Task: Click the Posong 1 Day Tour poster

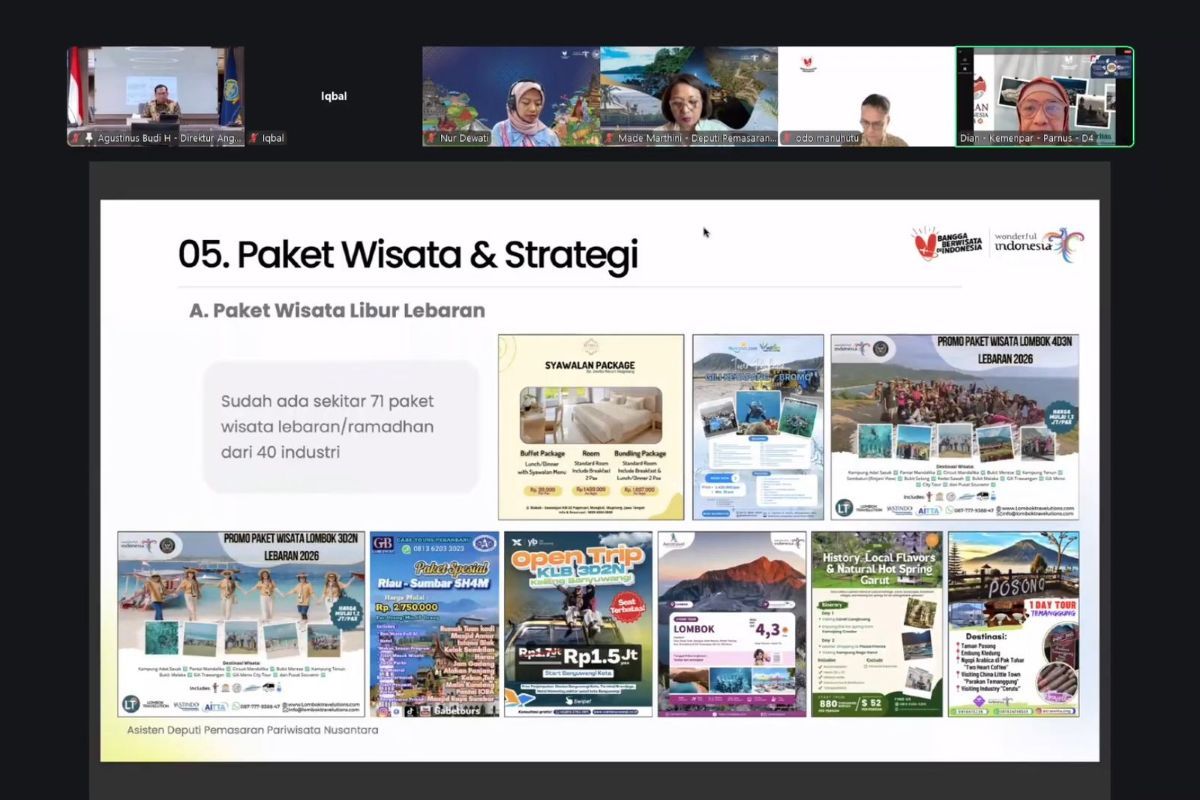Action: click(x=1014, y=624)
